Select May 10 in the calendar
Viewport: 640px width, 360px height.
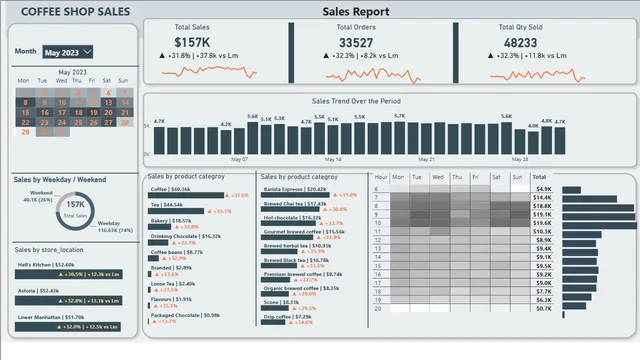(62, 102)
